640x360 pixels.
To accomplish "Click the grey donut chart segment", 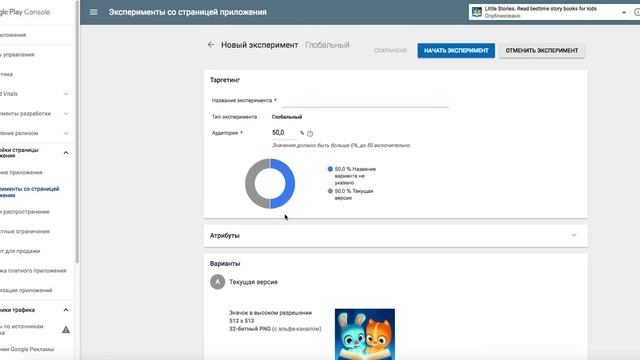I will click(250, 184).
